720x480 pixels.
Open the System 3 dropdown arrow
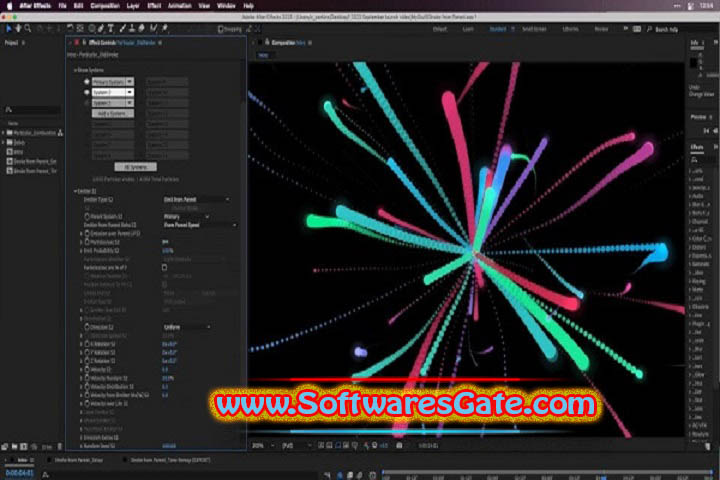(130, 103)
